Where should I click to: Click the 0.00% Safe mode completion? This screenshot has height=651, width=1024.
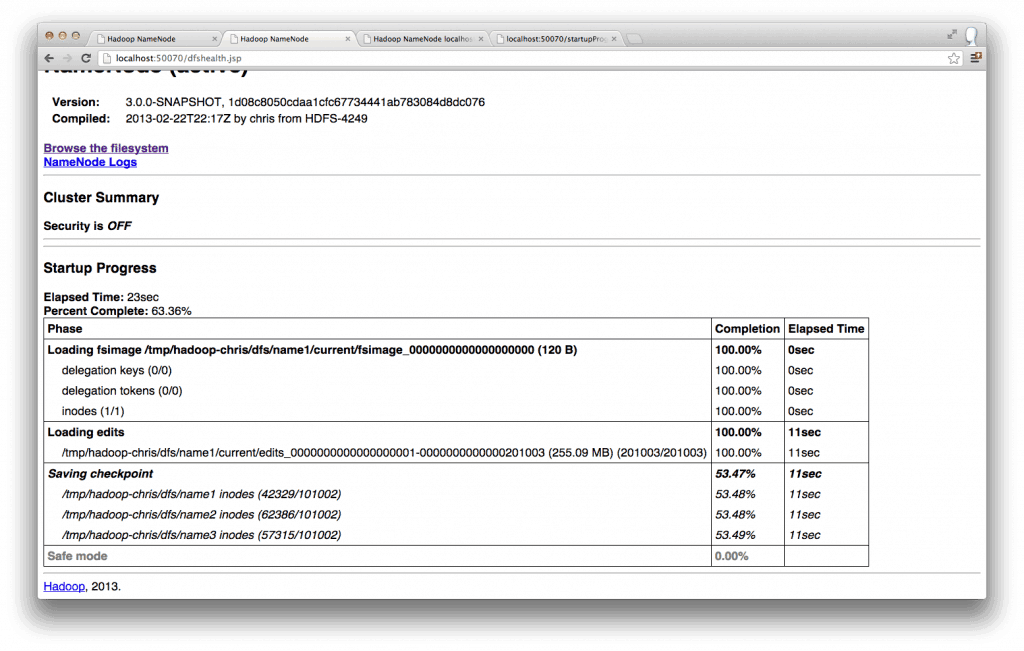point(731,556)
